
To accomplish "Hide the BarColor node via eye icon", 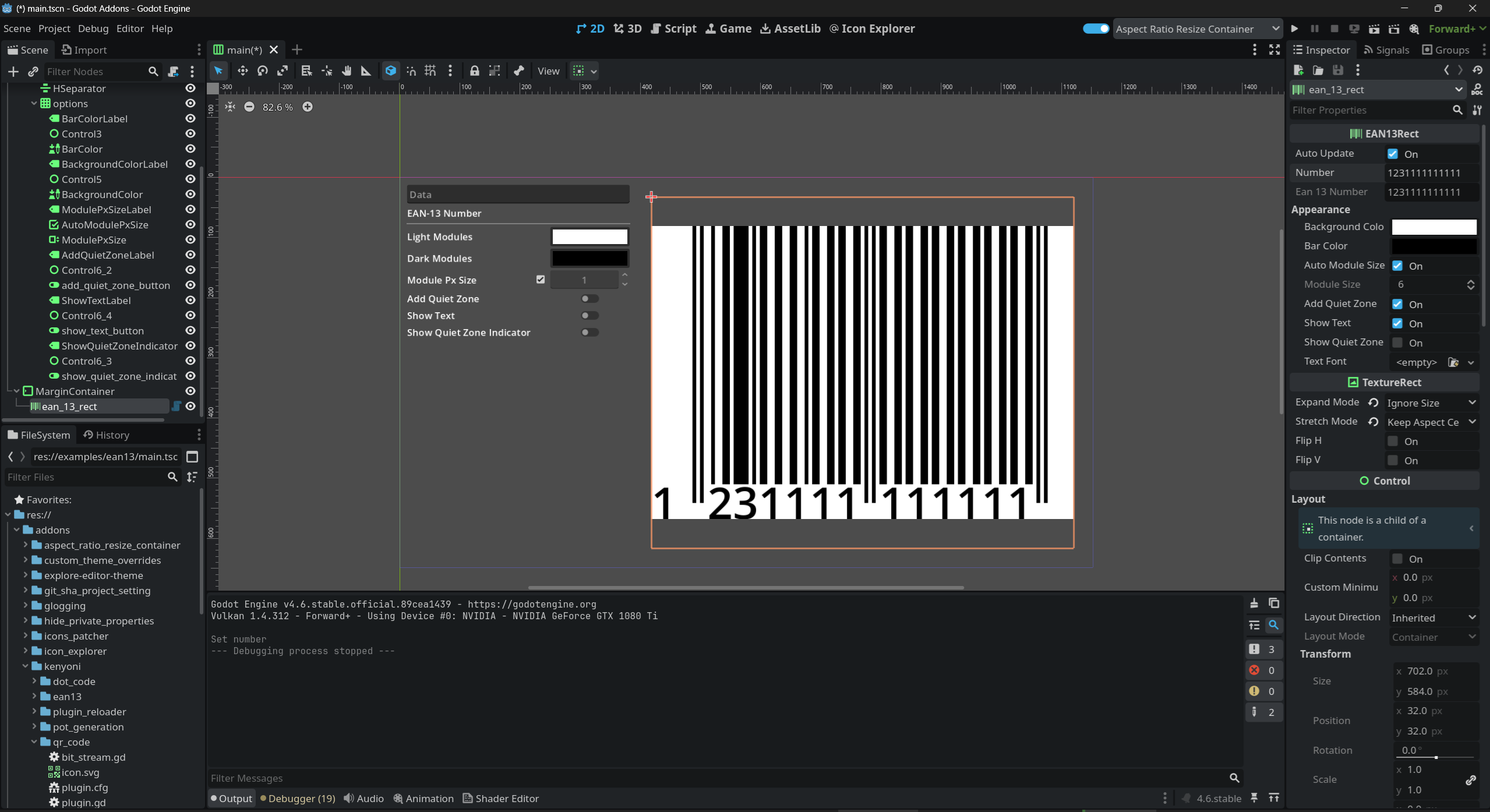I will [x=190, y=149].
